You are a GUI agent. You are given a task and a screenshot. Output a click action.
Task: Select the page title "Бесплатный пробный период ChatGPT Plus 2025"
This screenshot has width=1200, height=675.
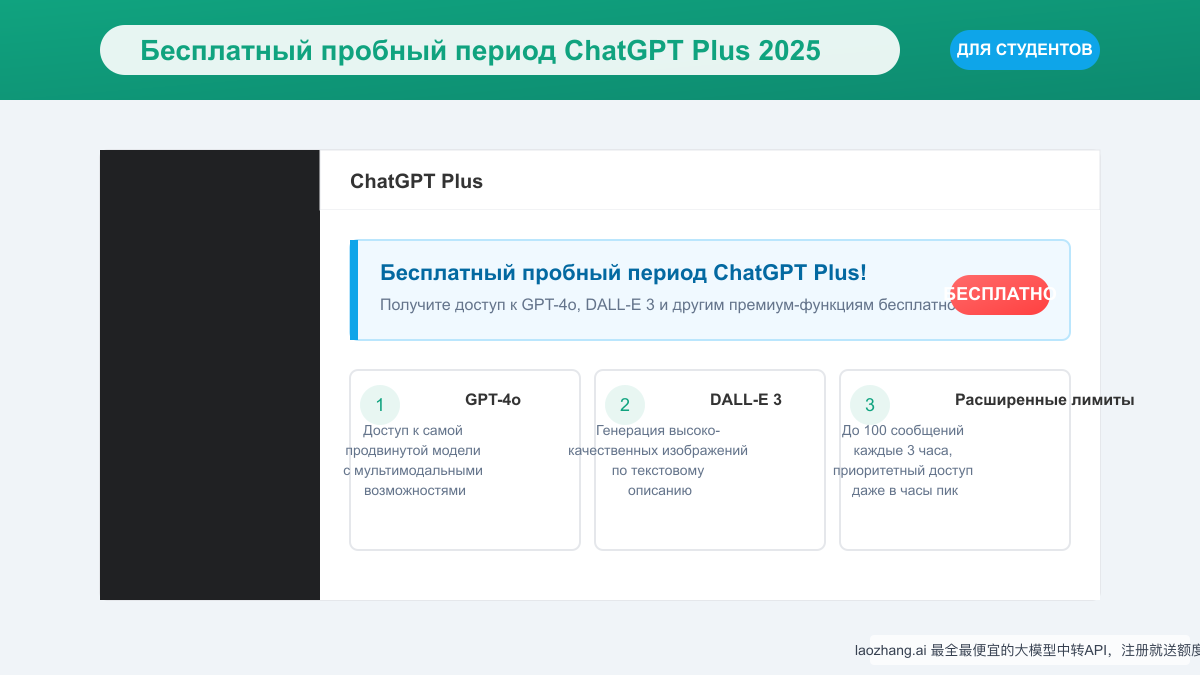[x=499, y=49]
